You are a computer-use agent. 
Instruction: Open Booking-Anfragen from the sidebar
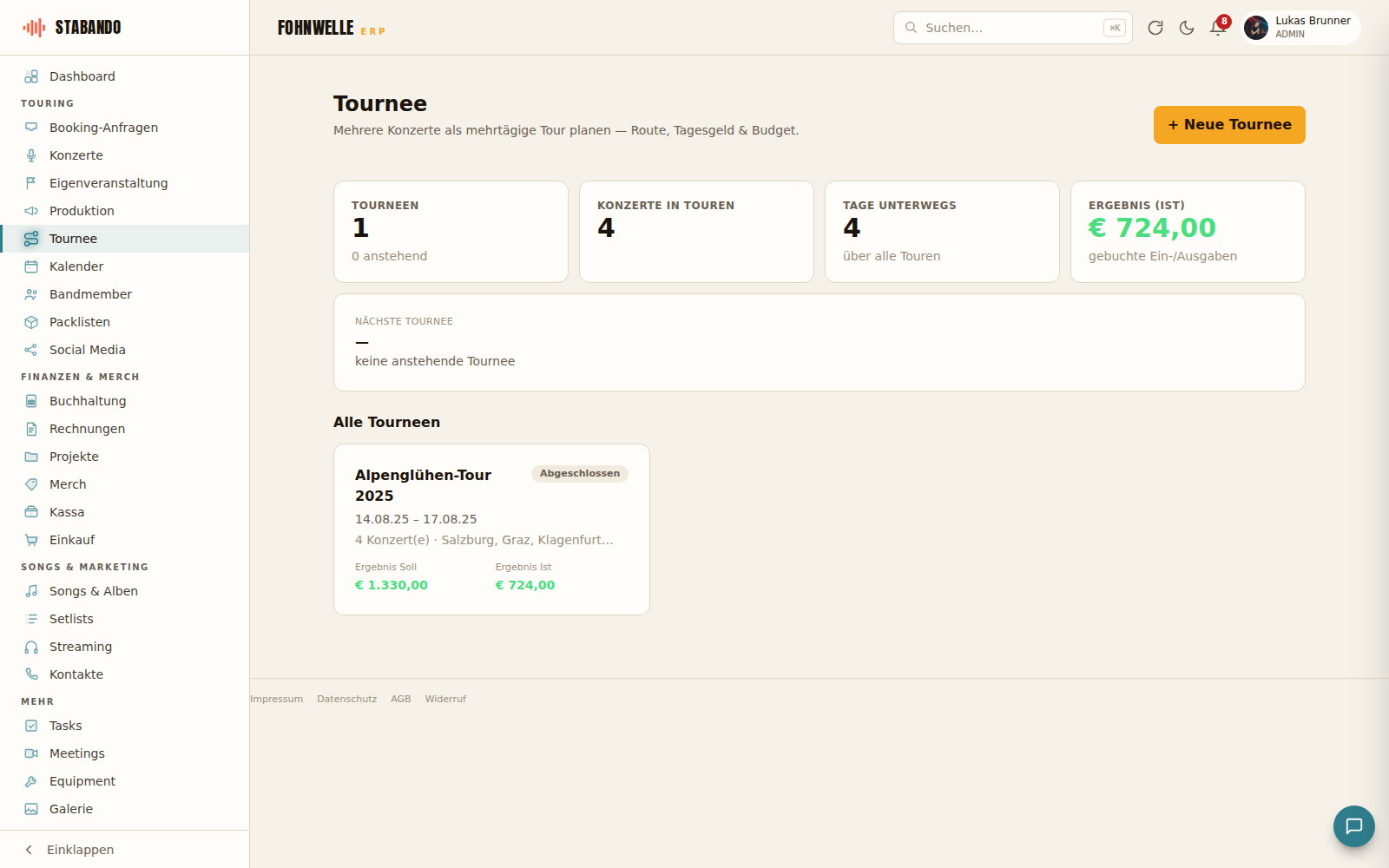[x=124, y=128]
